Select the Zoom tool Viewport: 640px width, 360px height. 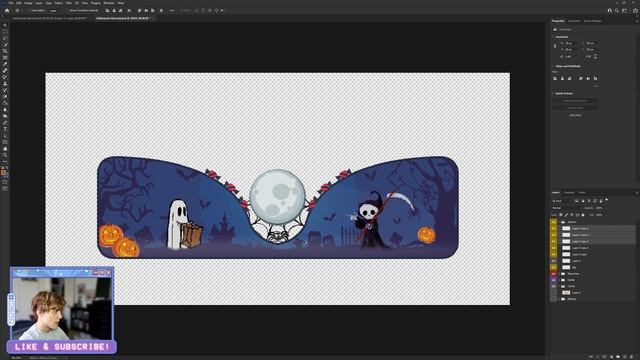pyautogui.click(x=5, y=155)
